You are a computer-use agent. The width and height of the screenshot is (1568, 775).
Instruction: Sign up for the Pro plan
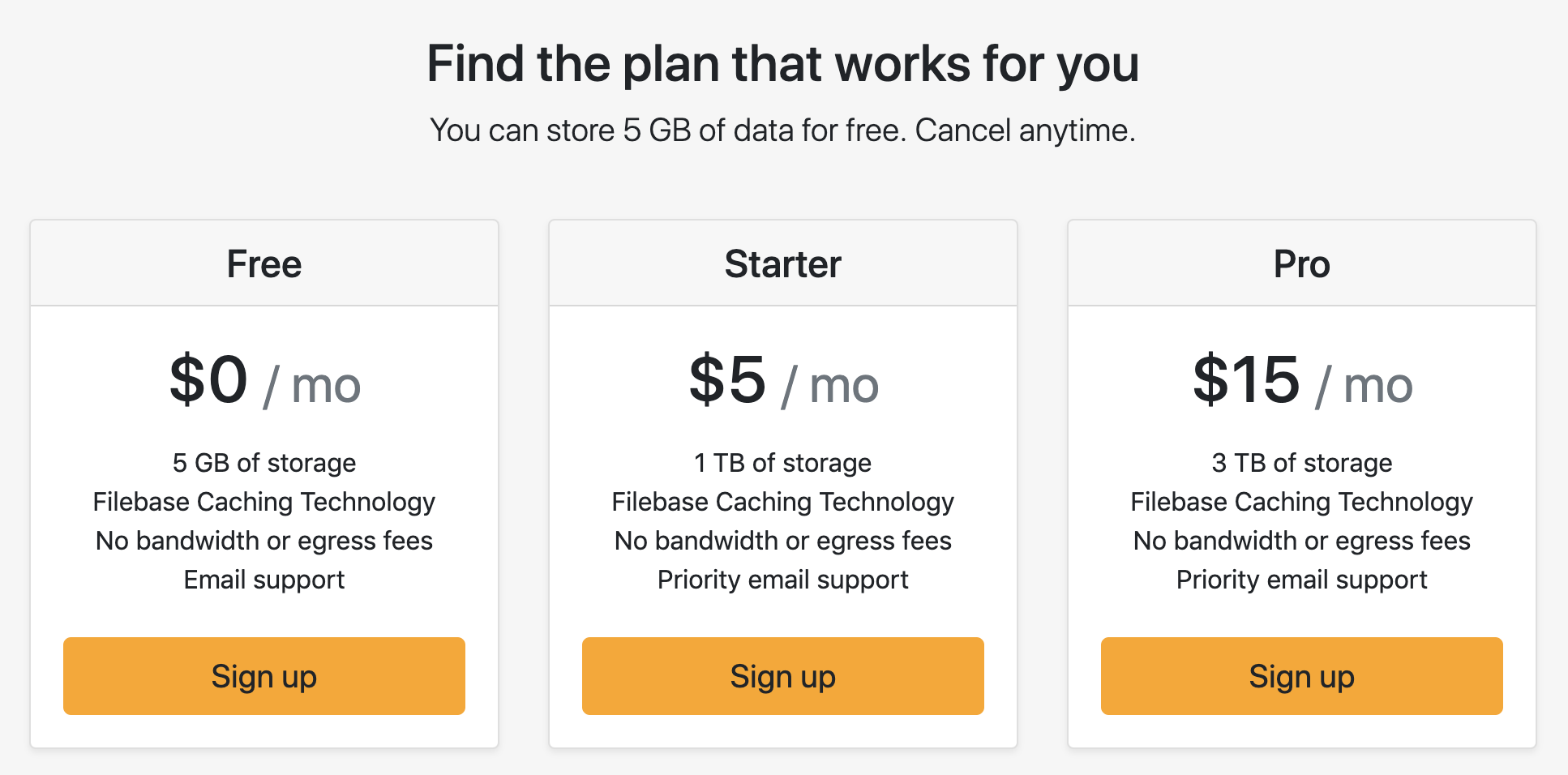point(1301,676)
